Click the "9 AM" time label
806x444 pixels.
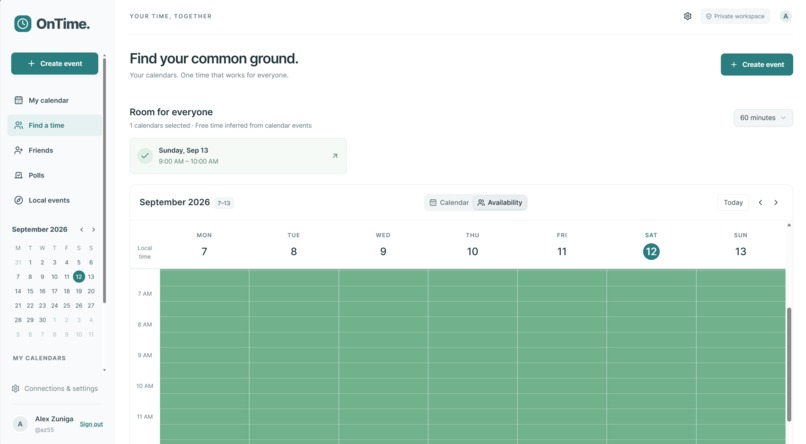145,356
